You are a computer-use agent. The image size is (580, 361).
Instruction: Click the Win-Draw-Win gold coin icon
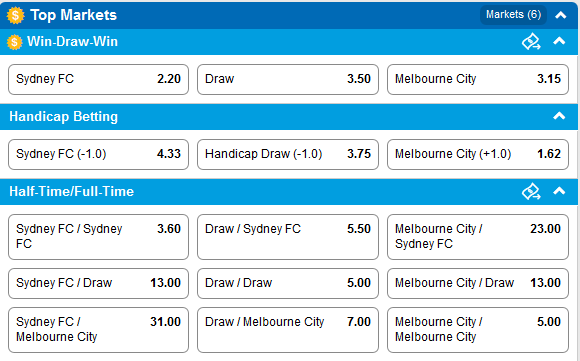pyautogui.click(x=14, y=42)
